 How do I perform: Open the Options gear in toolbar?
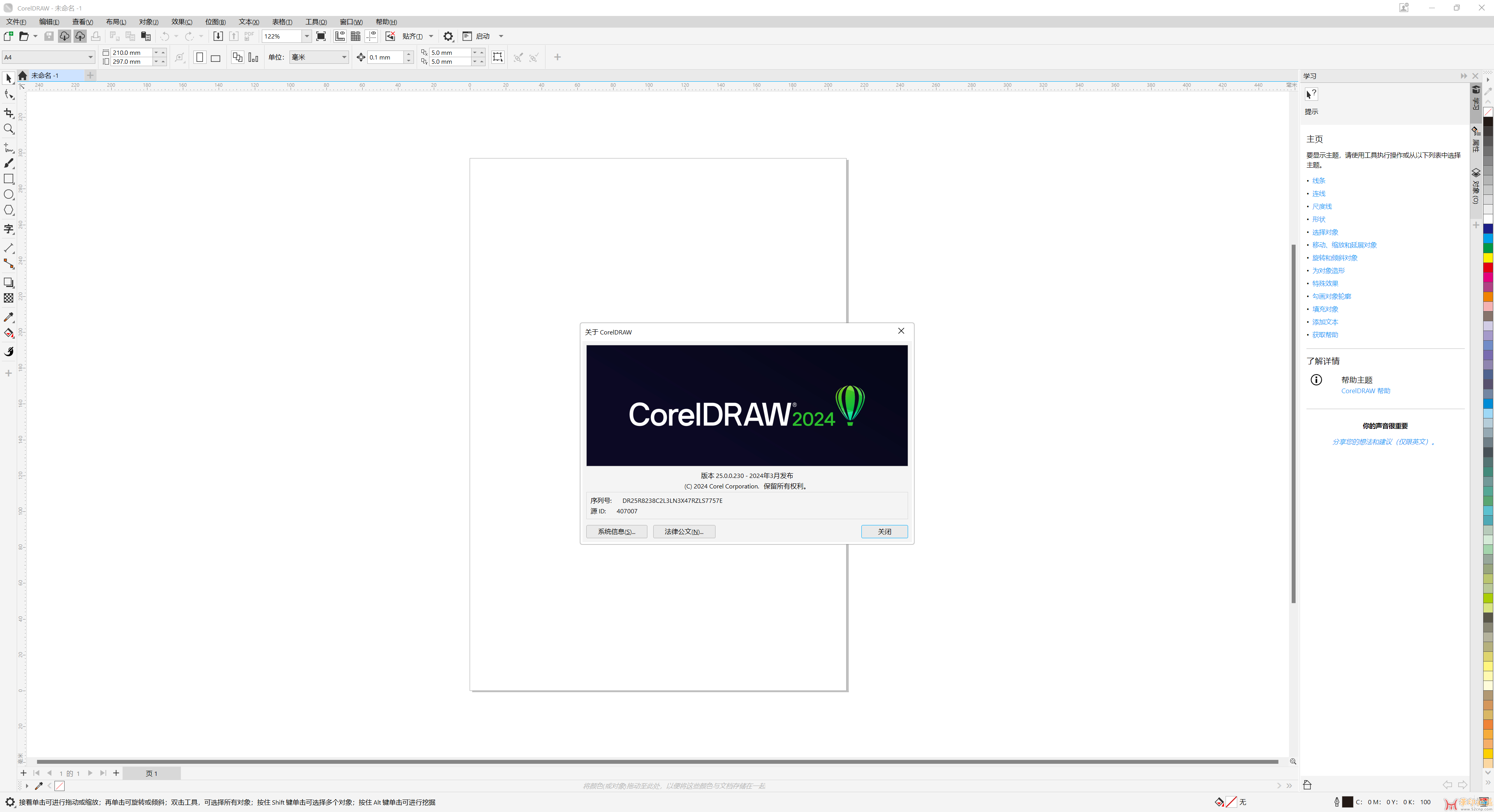click(448, 37)
